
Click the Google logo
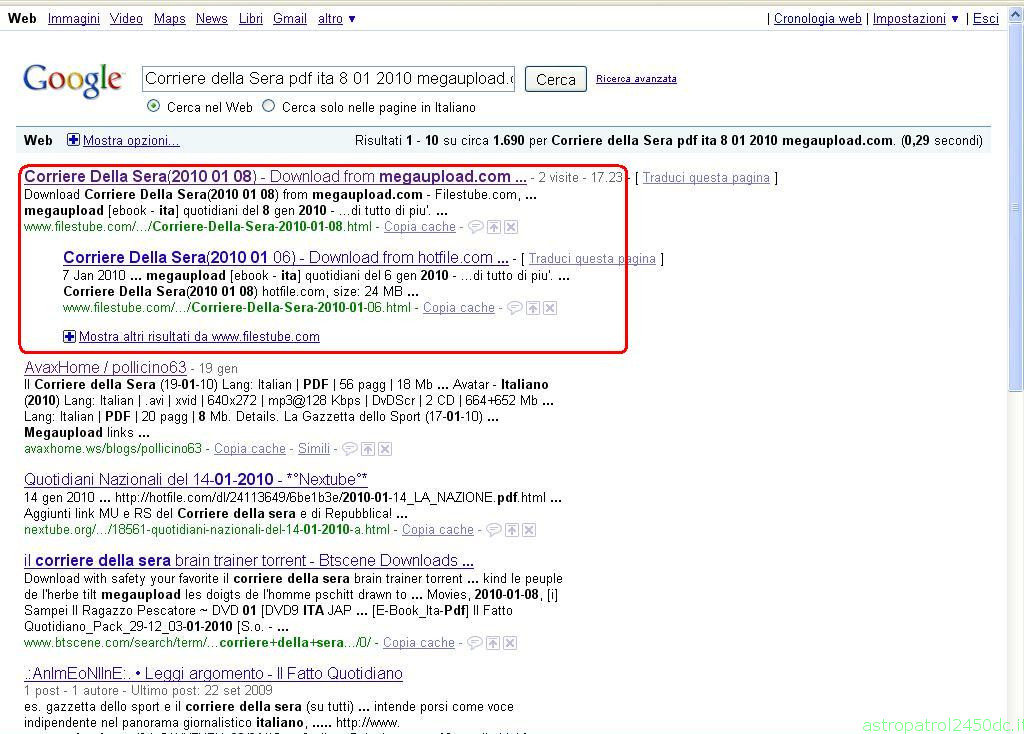[x=73, y=80]
